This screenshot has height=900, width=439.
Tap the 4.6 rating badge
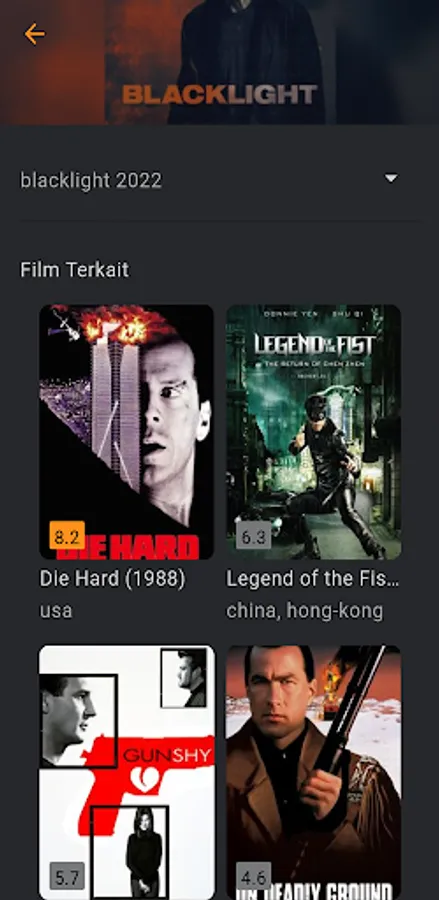pos(254,876)
